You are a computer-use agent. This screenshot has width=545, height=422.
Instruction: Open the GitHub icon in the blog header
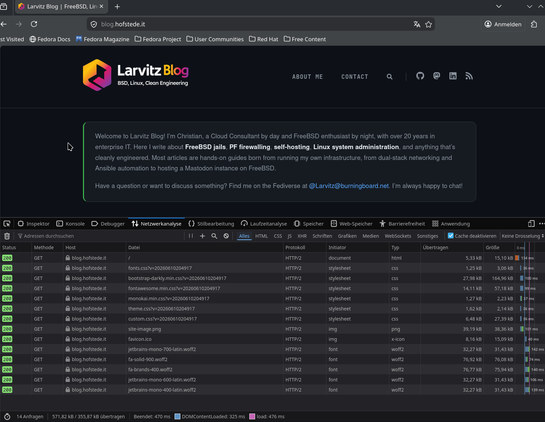tap(420, 76)
